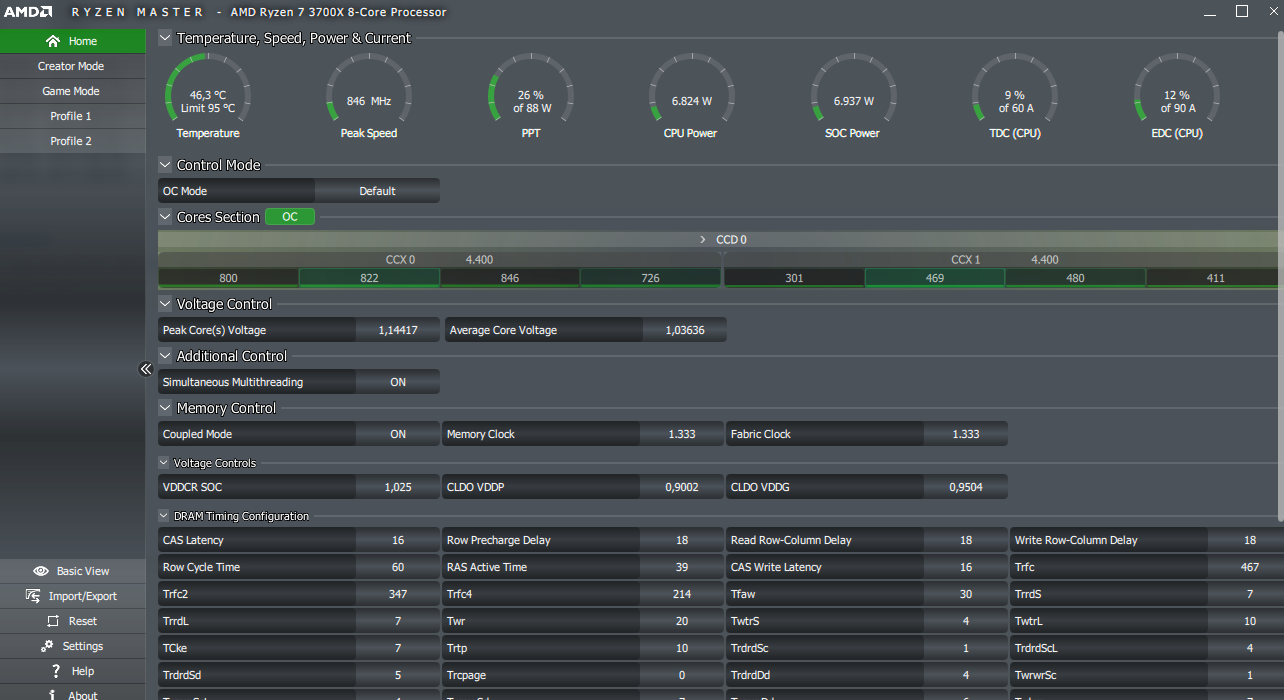Click the Fabric Clock value field

click(966, 434)
